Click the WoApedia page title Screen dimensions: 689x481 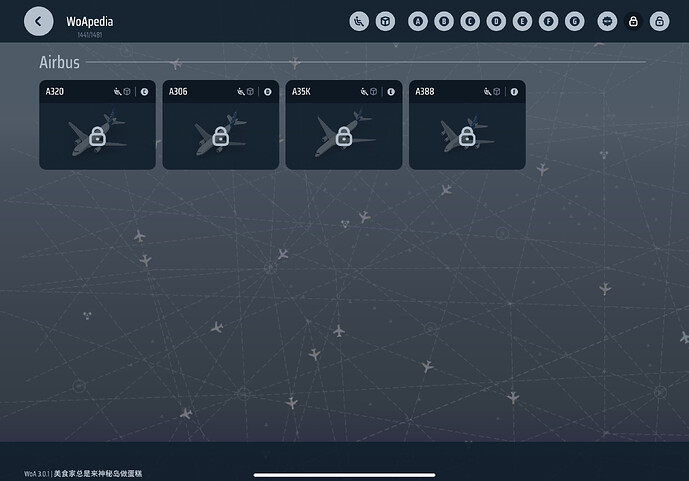point(90,21)
